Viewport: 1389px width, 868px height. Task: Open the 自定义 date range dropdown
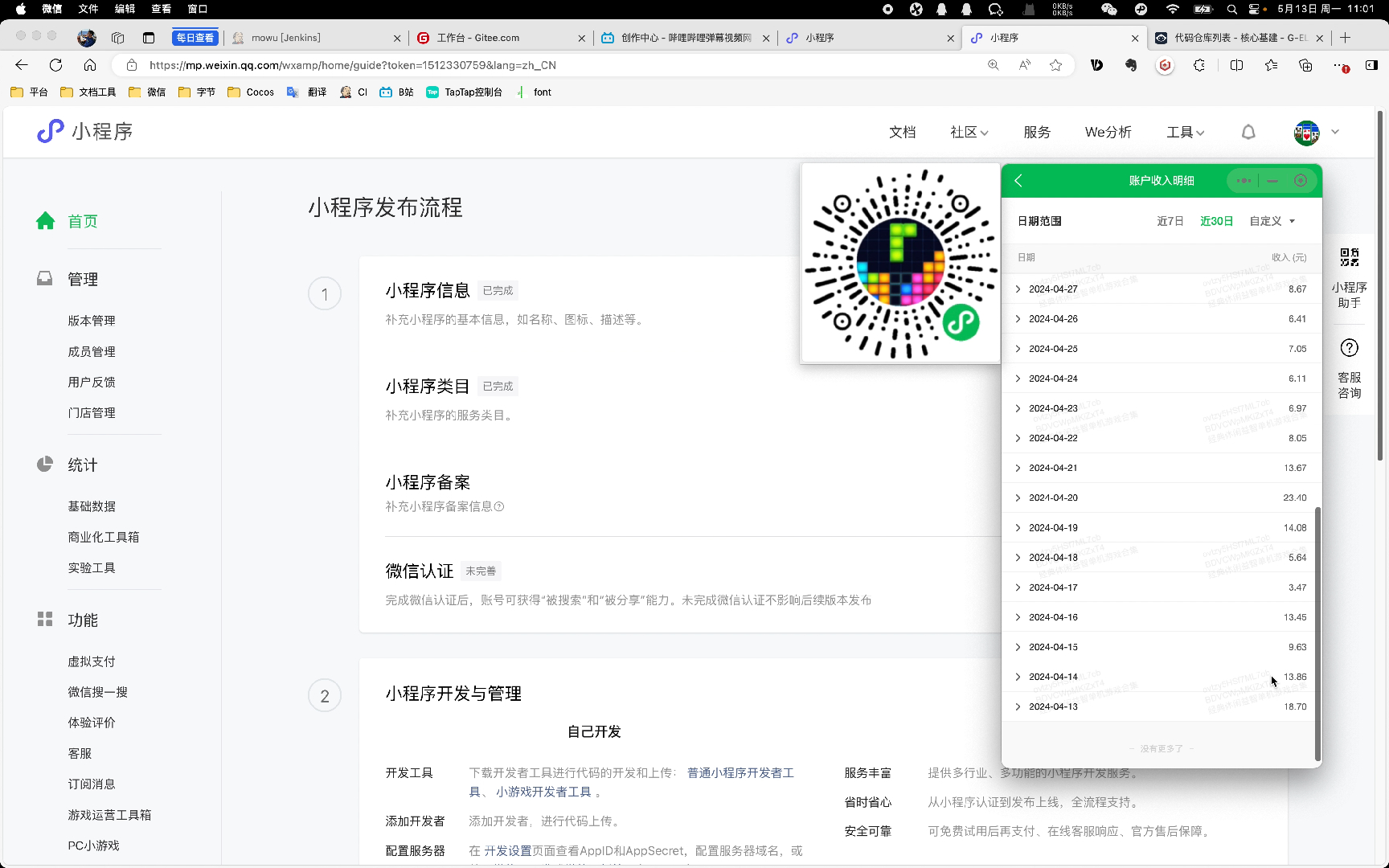[x=1272, y=221]
